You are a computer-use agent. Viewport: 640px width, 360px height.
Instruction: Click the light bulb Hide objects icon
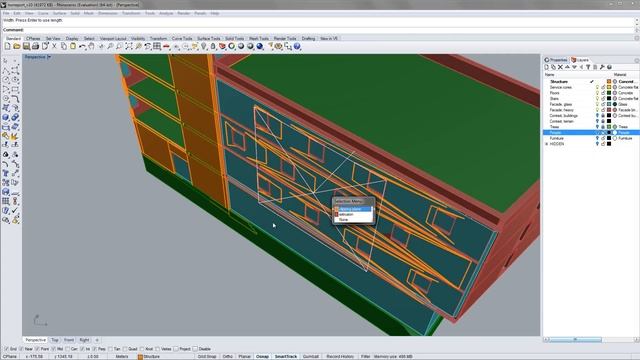pos(204,47)
